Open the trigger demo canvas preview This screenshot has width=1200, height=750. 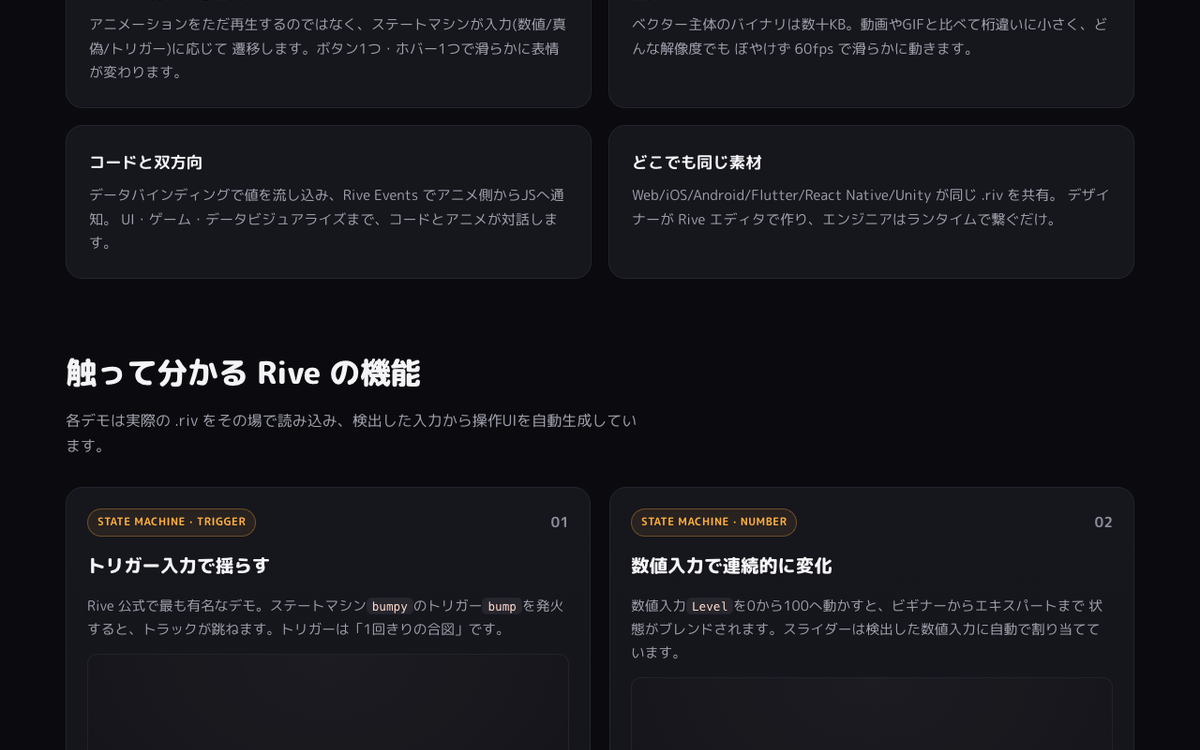click(328, 702)
